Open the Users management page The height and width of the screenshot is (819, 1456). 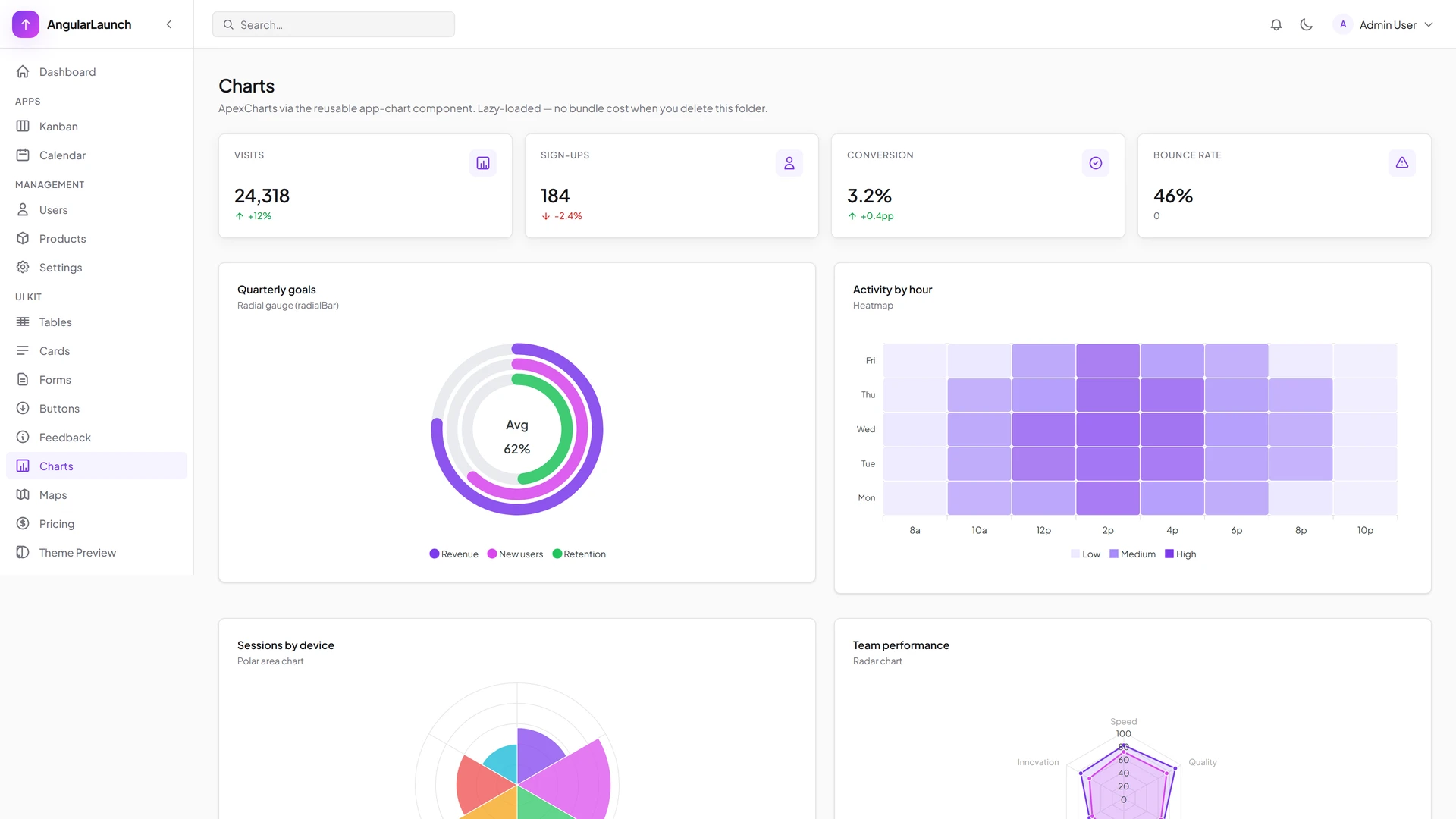point(96,209)
